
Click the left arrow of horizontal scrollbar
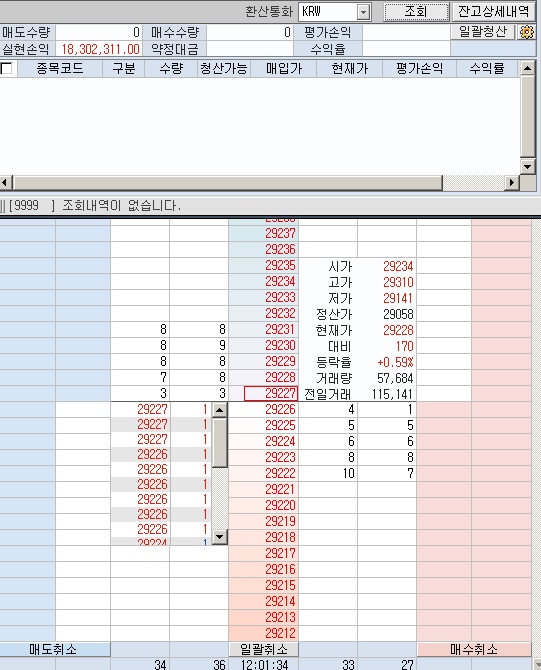point(5,183)
